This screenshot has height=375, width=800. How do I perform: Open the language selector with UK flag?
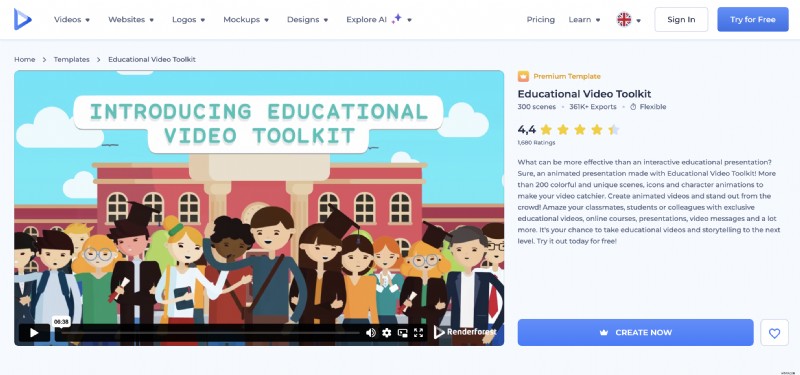click(629, 19)
